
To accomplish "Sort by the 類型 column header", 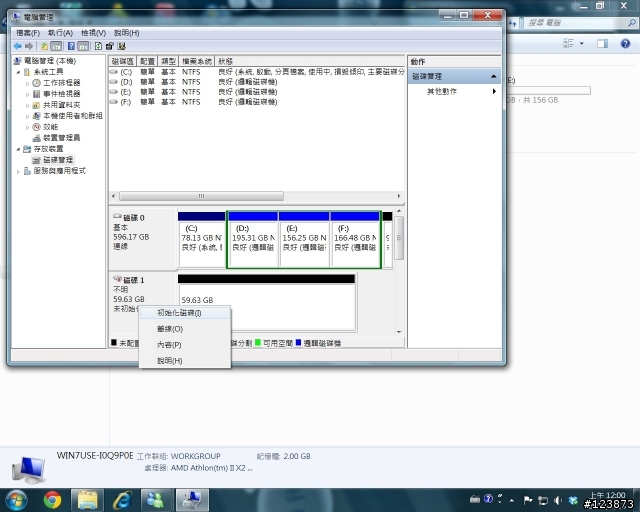I will (x=168, y=61).
